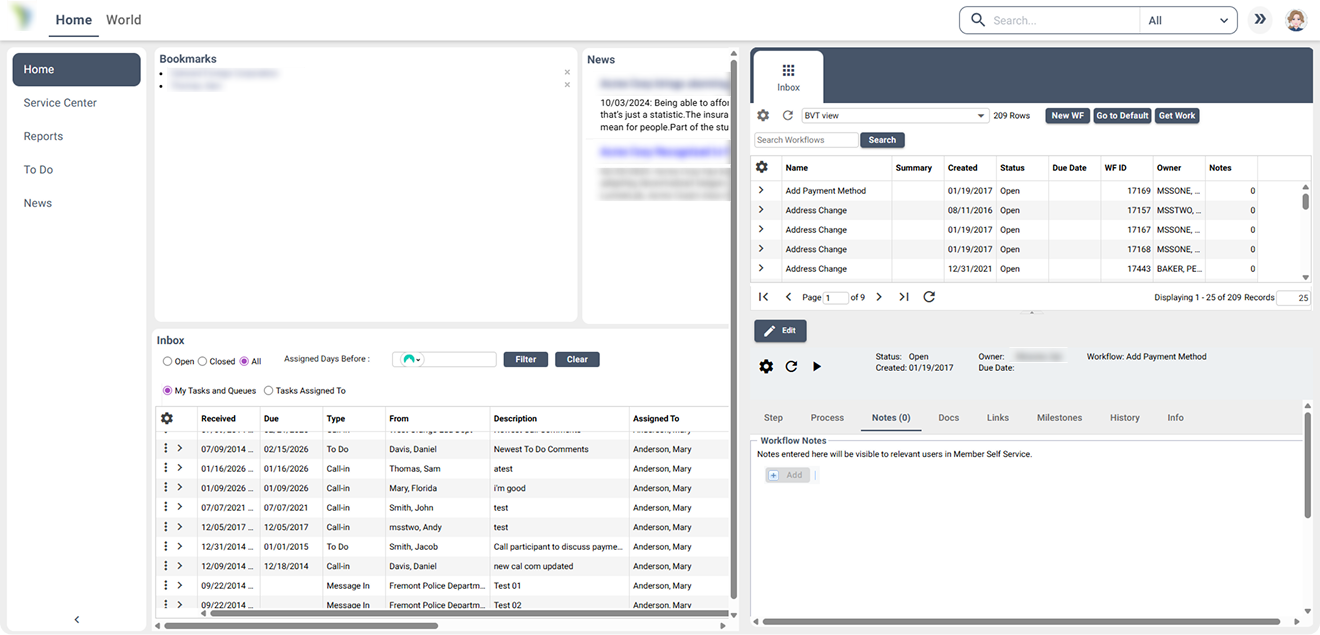Open the user avatar menu
The height and width of the screenshot is (635, 1320).
pyautogui.click(x=1296, y=20)
